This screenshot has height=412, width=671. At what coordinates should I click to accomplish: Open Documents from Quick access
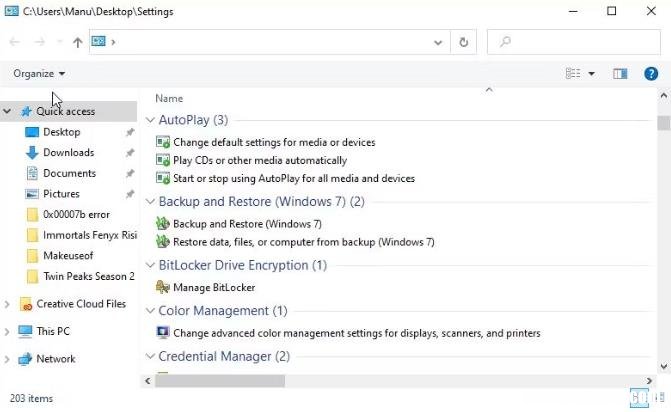pos(69,173)
